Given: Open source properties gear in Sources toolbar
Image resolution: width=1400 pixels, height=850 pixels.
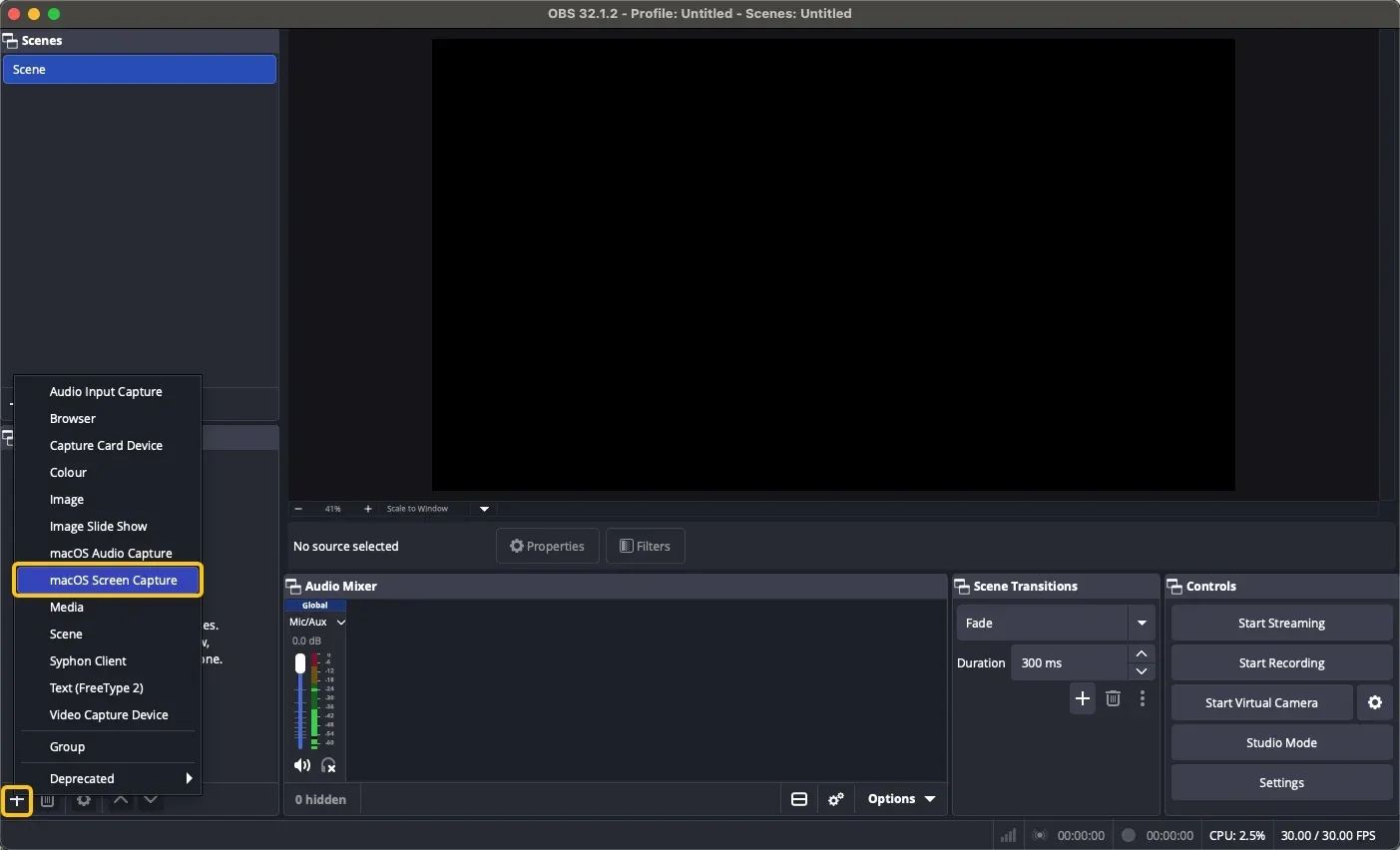Looking at the screenshot, I should coord(84,801).
